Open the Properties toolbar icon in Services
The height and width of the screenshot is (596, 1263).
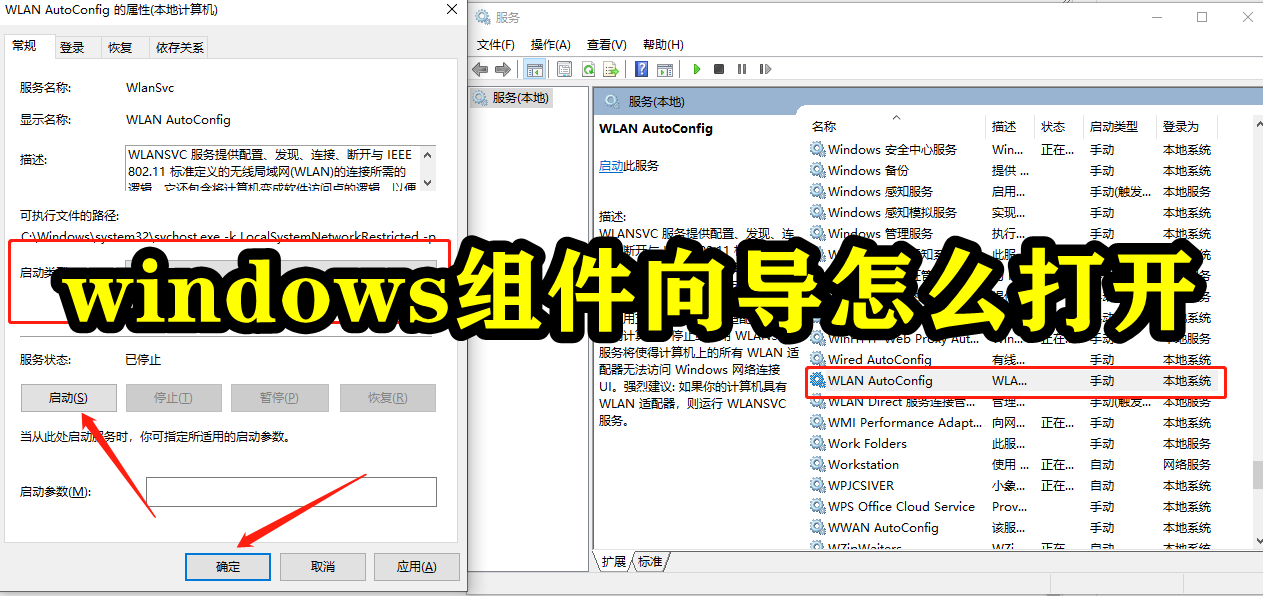(x=564, y=69)
